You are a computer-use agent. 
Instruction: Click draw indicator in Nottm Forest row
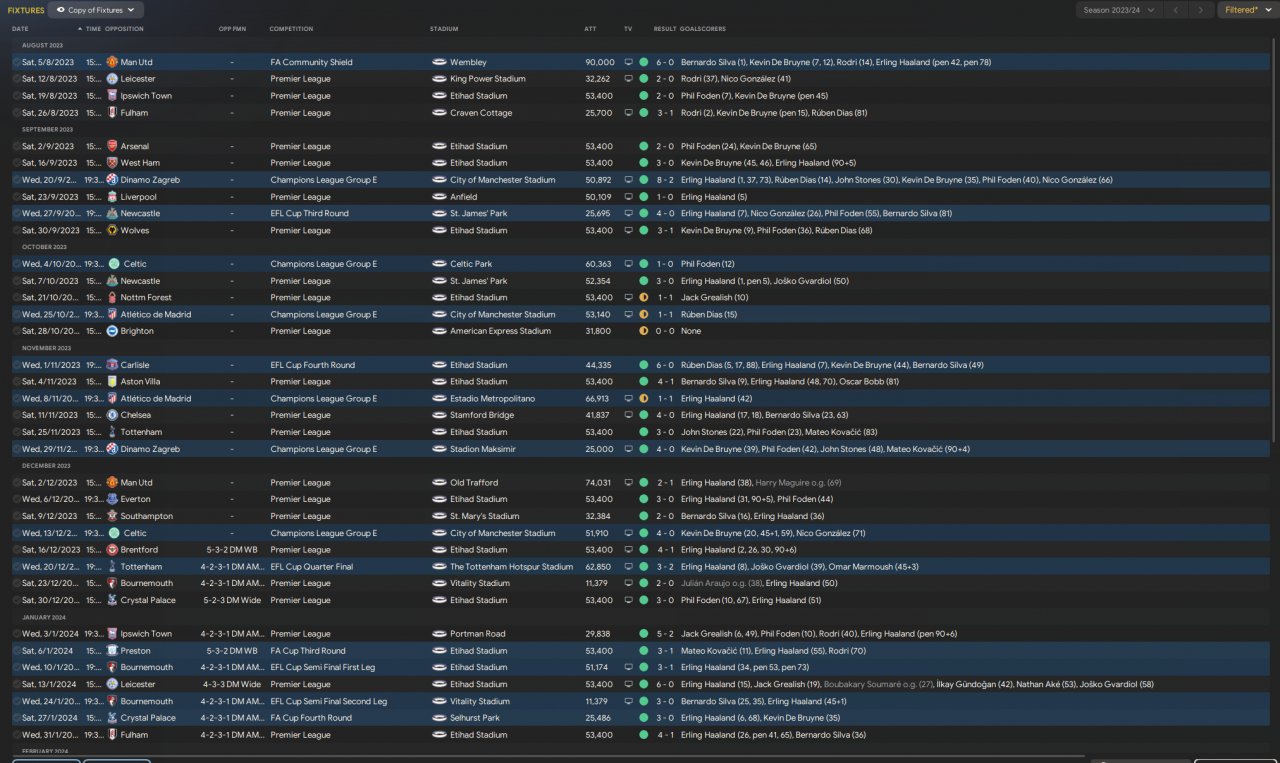click(x=644, y=297)
